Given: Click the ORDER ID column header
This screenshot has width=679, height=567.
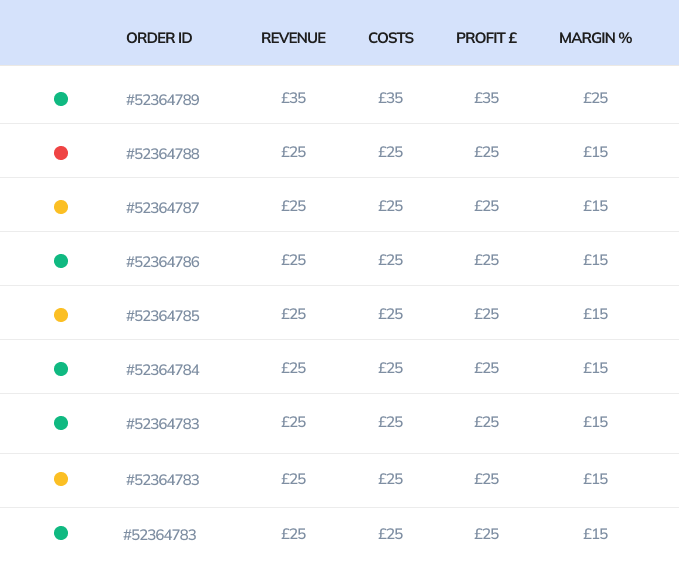Looking at the screenshot, I should [x=159, y=38].
